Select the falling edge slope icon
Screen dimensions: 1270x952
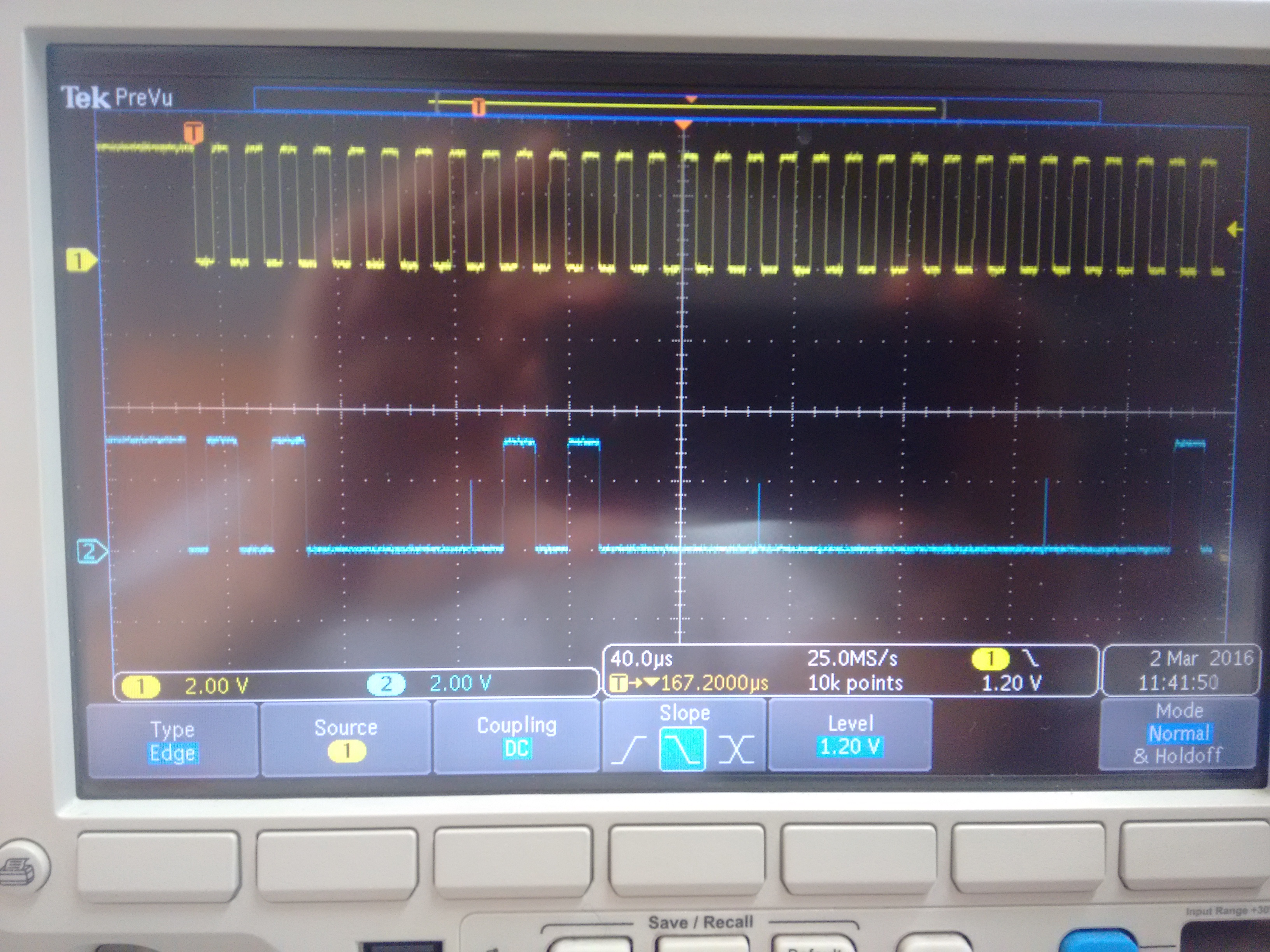682,749
